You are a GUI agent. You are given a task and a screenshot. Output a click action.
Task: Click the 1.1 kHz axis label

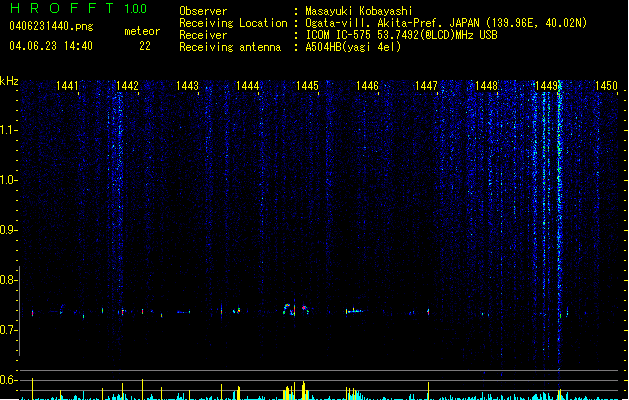(8, 130)
